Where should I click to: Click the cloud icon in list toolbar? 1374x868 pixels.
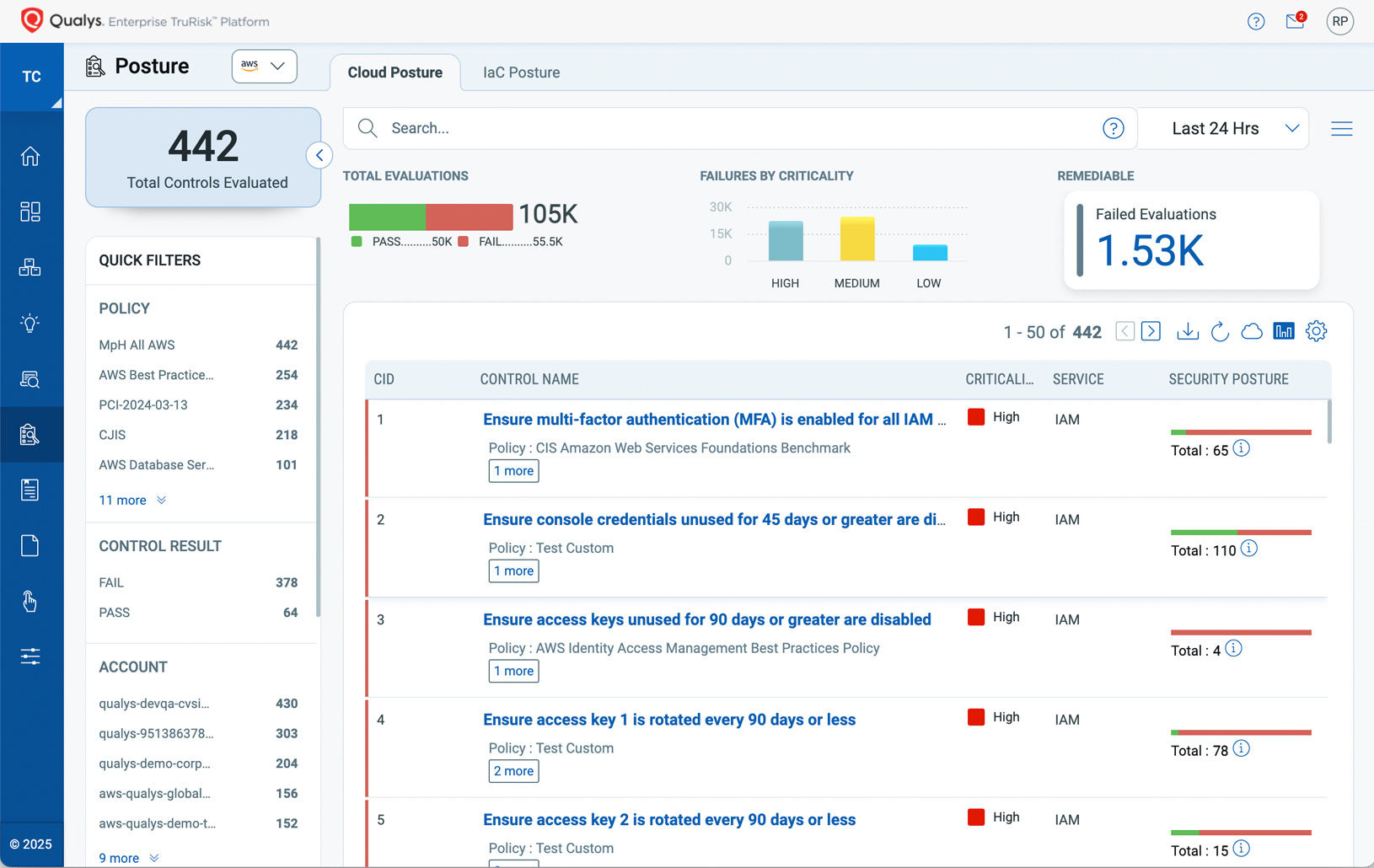(1252, 331)
